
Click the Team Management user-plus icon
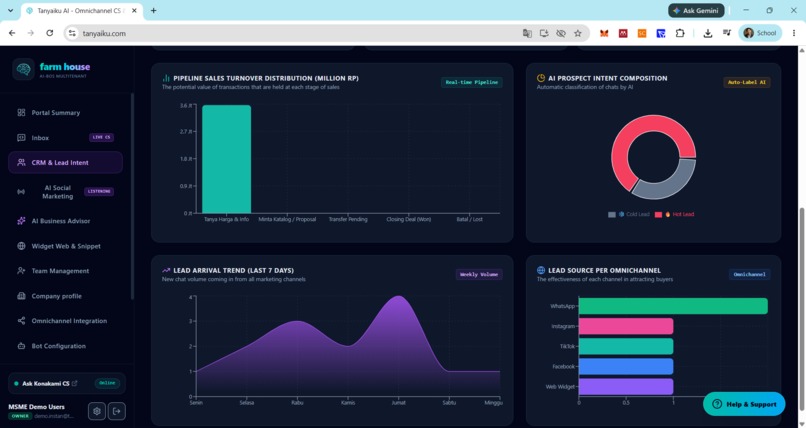coord(21,271)
